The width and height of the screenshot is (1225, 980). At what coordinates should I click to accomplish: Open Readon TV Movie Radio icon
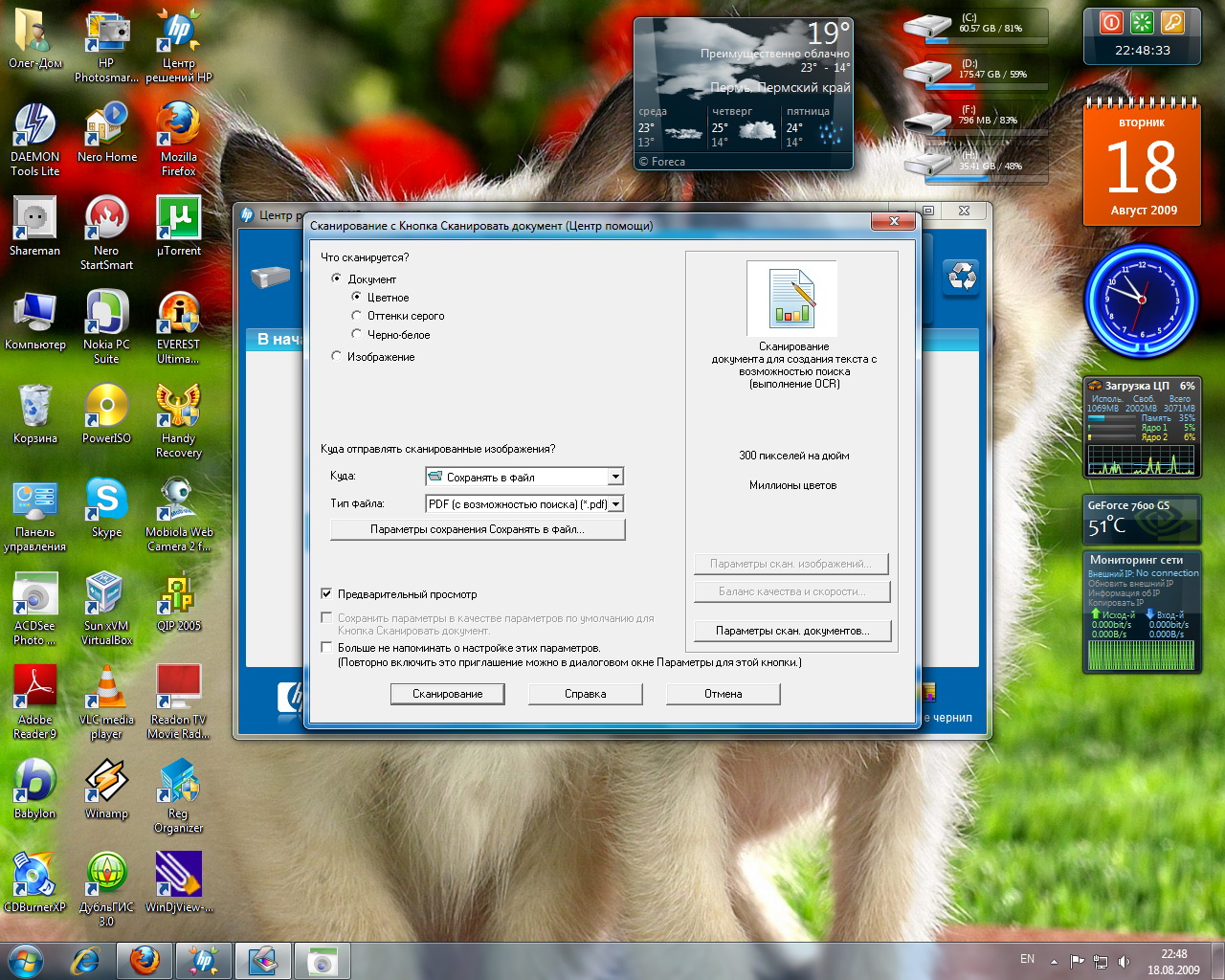[x=178, y=703]
